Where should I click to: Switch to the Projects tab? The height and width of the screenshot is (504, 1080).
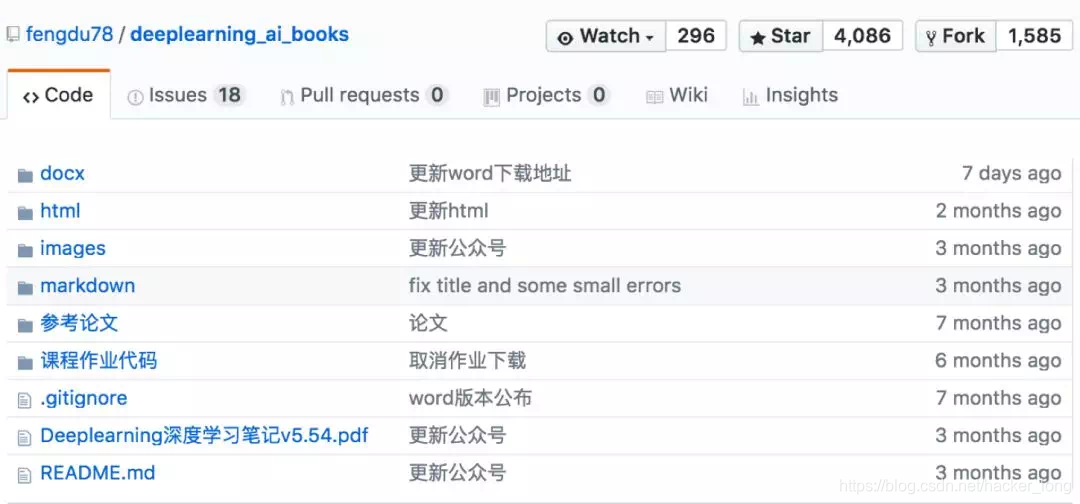pyautogui.click(x=547, y=95)
